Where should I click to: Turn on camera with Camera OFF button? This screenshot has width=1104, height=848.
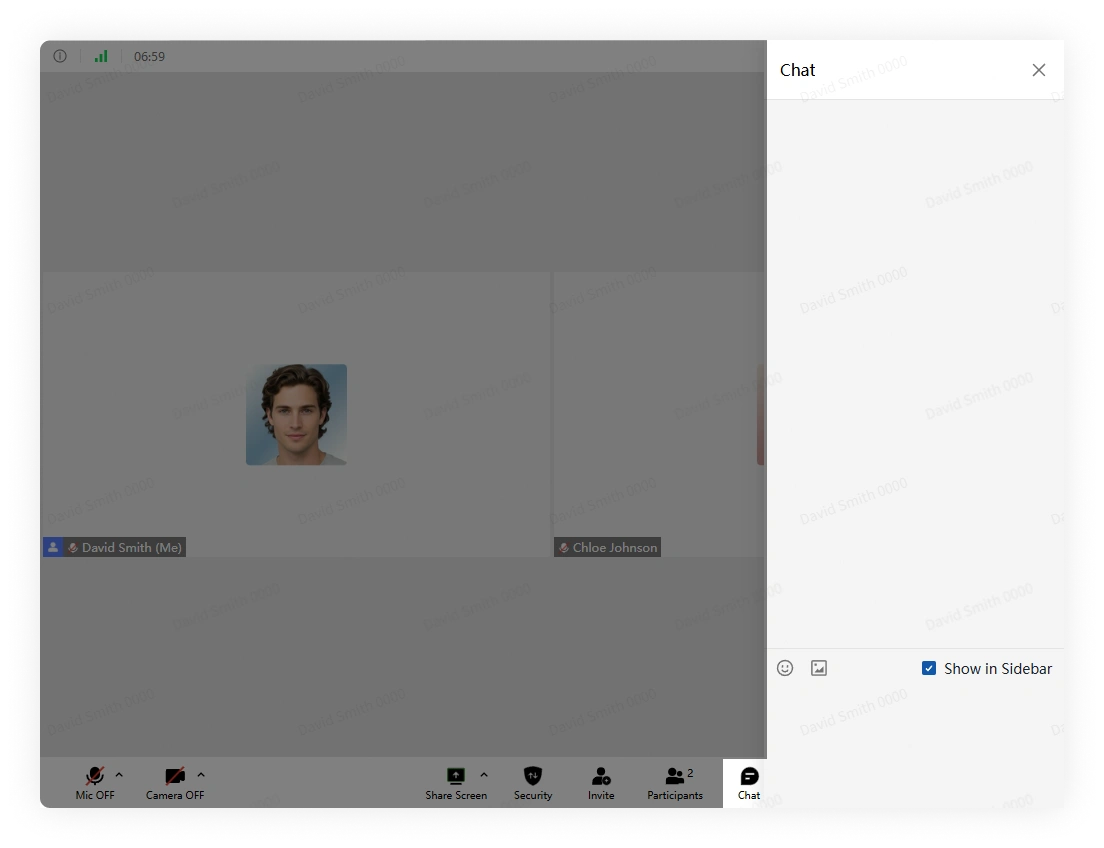pyautogui.click(x=175, y=783)
